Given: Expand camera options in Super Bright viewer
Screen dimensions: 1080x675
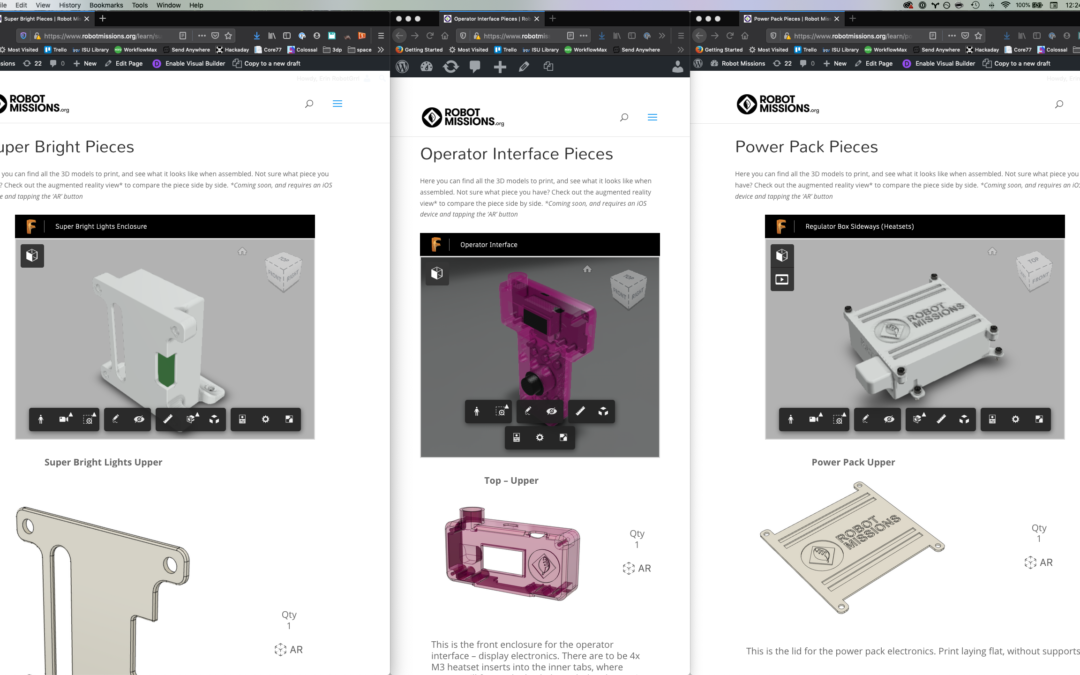Looking at the screenshot, I should pos(70,415).
